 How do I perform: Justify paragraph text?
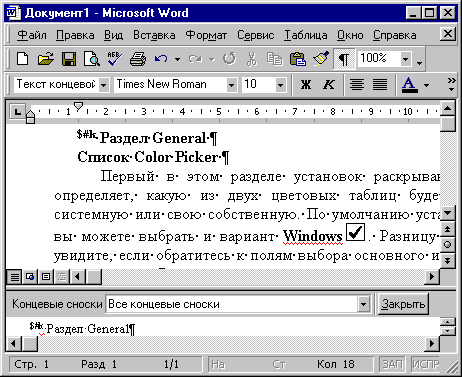point(380,84)
